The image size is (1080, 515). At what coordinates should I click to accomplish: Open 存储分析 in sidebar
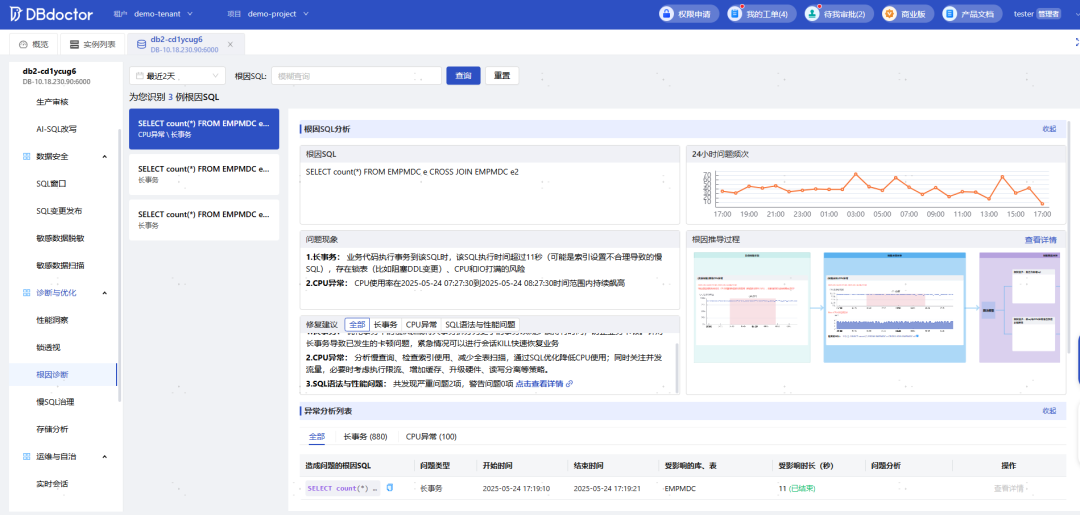click(x=52, y=429)
